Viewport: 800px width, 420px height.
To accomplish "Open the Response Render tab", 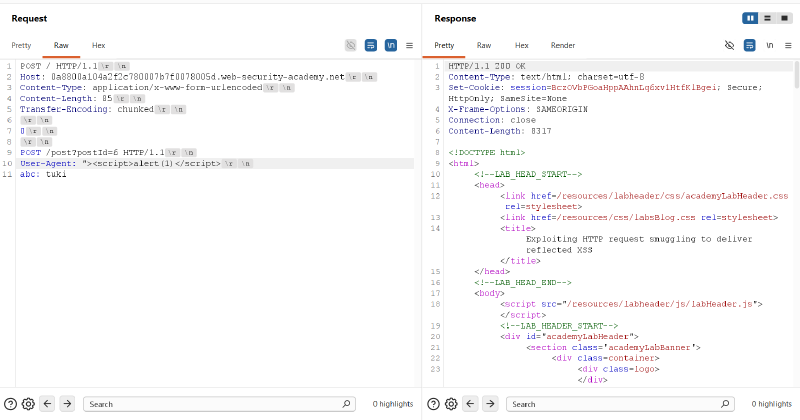I will click(x=563, y=45).
